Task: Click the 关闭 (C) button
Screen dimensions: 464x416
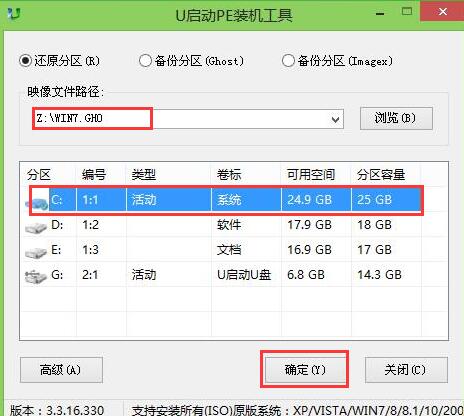Action: click(x=406, y=370)
